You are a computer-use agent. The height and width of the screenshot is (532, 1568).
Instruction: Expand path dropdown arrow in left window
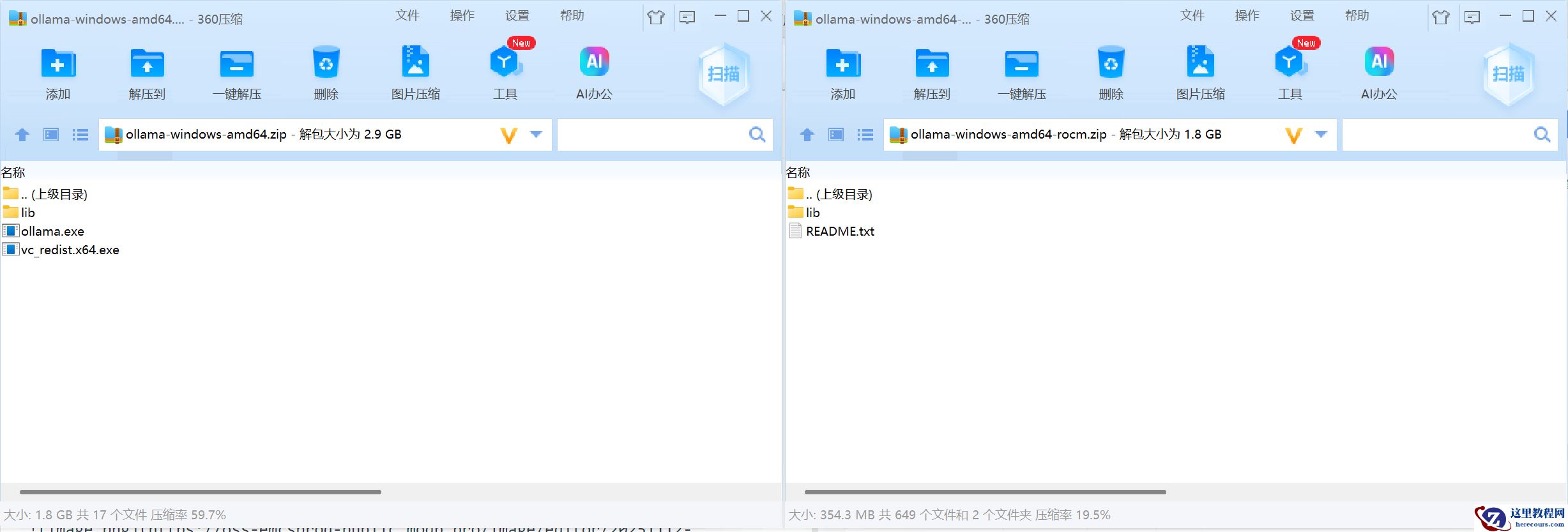click(537, 135)
